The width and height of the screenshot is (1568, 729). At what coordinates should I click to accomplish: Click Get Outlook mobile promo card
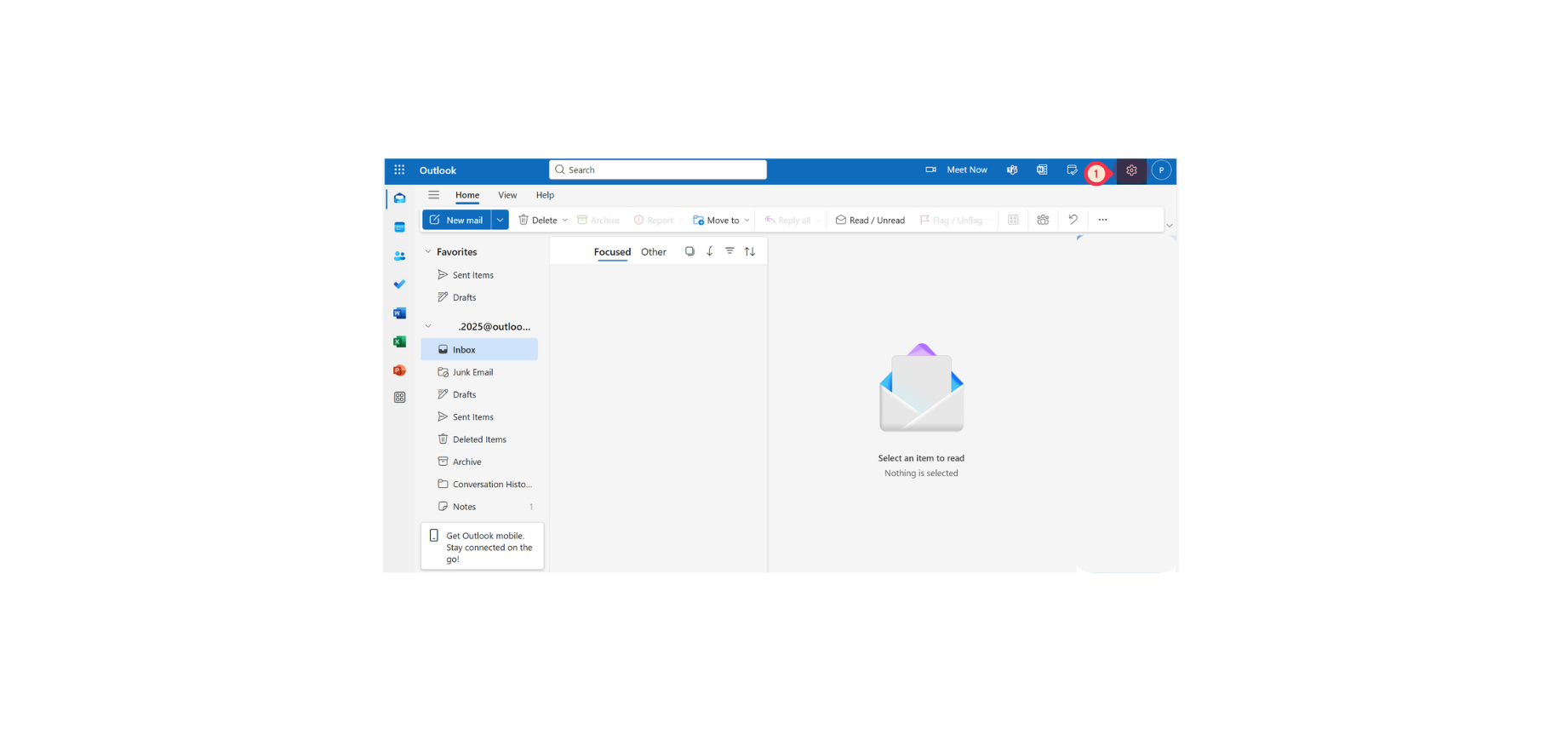coord(482,547)
